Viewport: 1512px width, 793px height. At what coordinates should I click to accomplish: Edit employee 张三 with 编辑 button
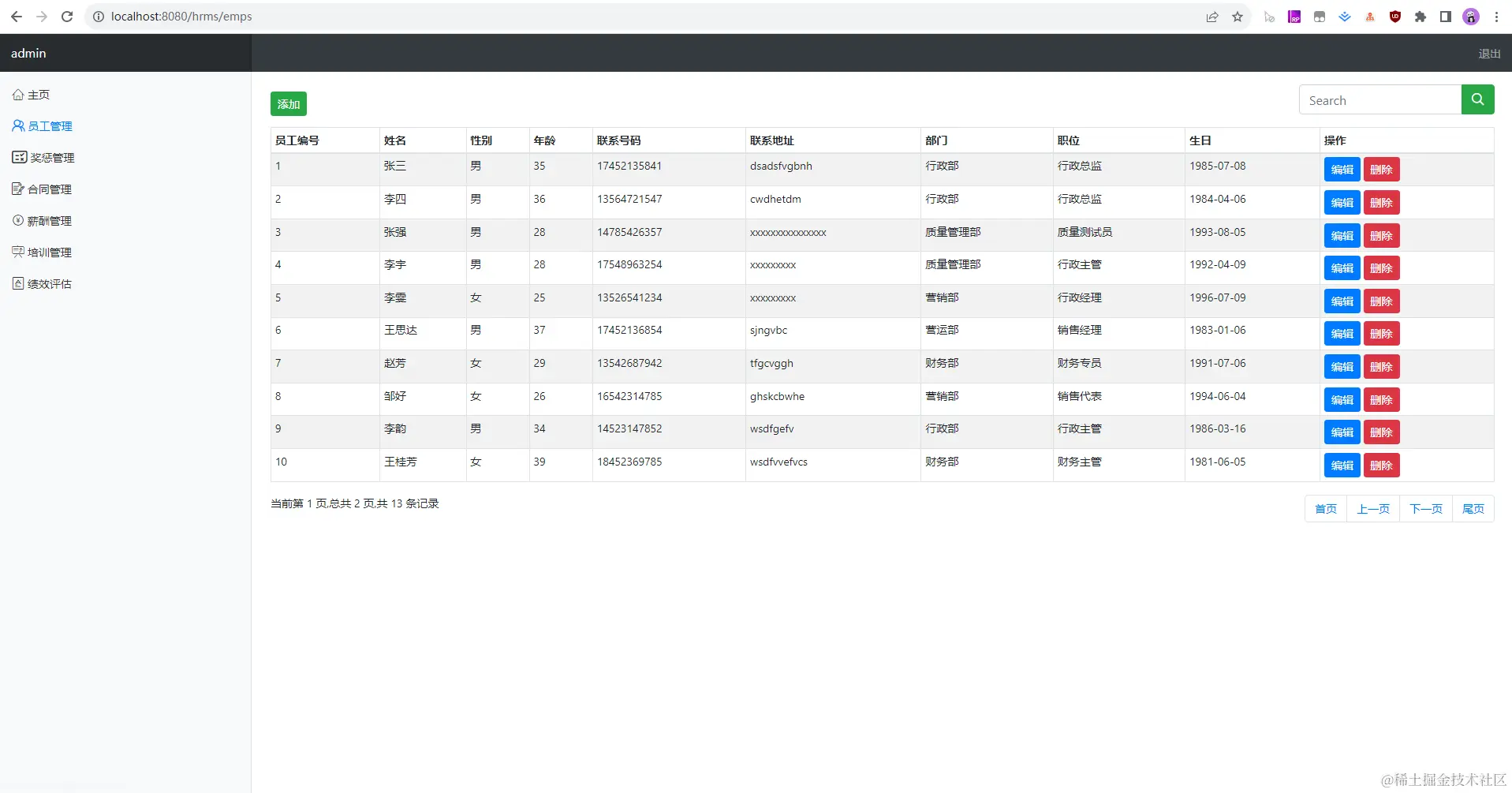(x=1342, y=170)
